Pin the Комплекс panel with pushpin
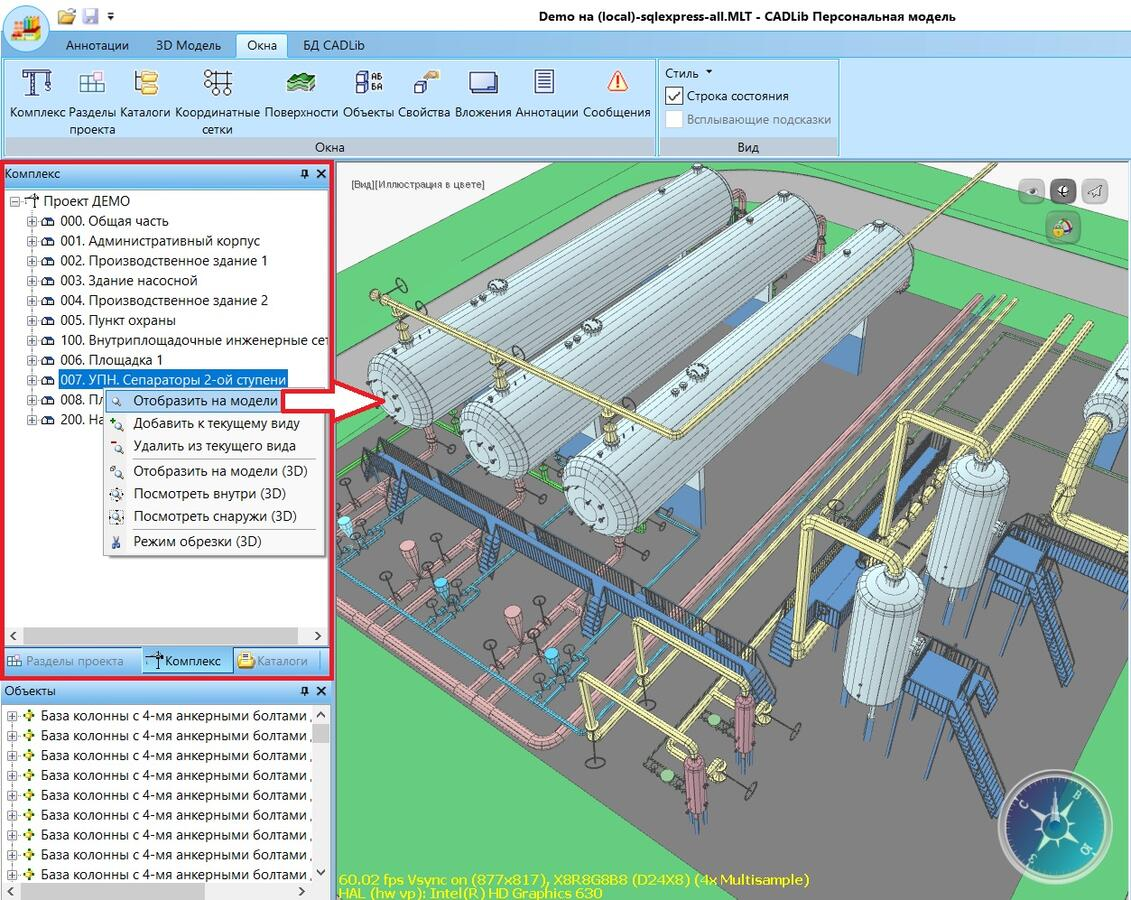 (305, 174)
